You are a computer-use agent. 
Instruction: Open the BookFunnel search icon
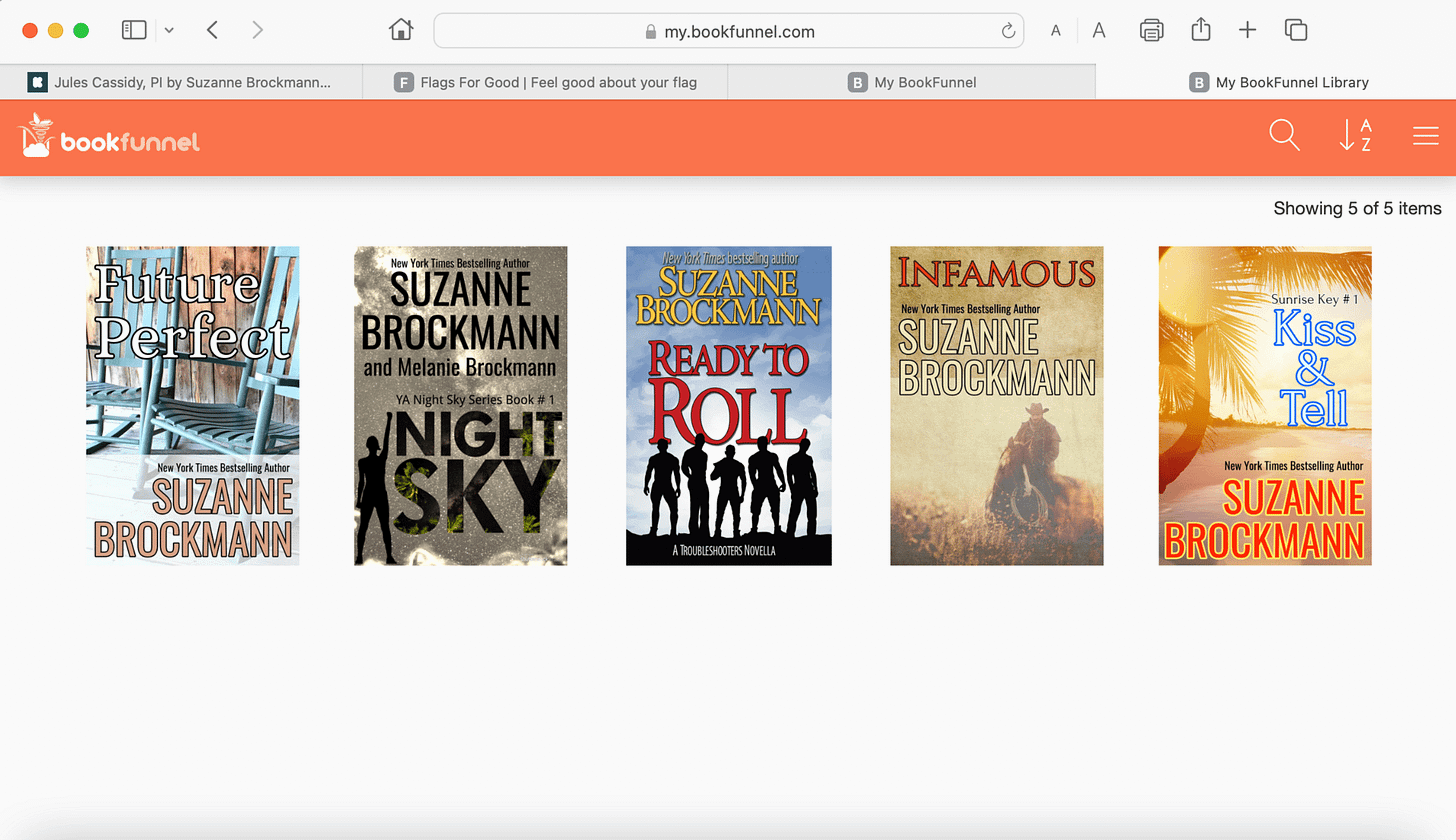[1284, 135]
